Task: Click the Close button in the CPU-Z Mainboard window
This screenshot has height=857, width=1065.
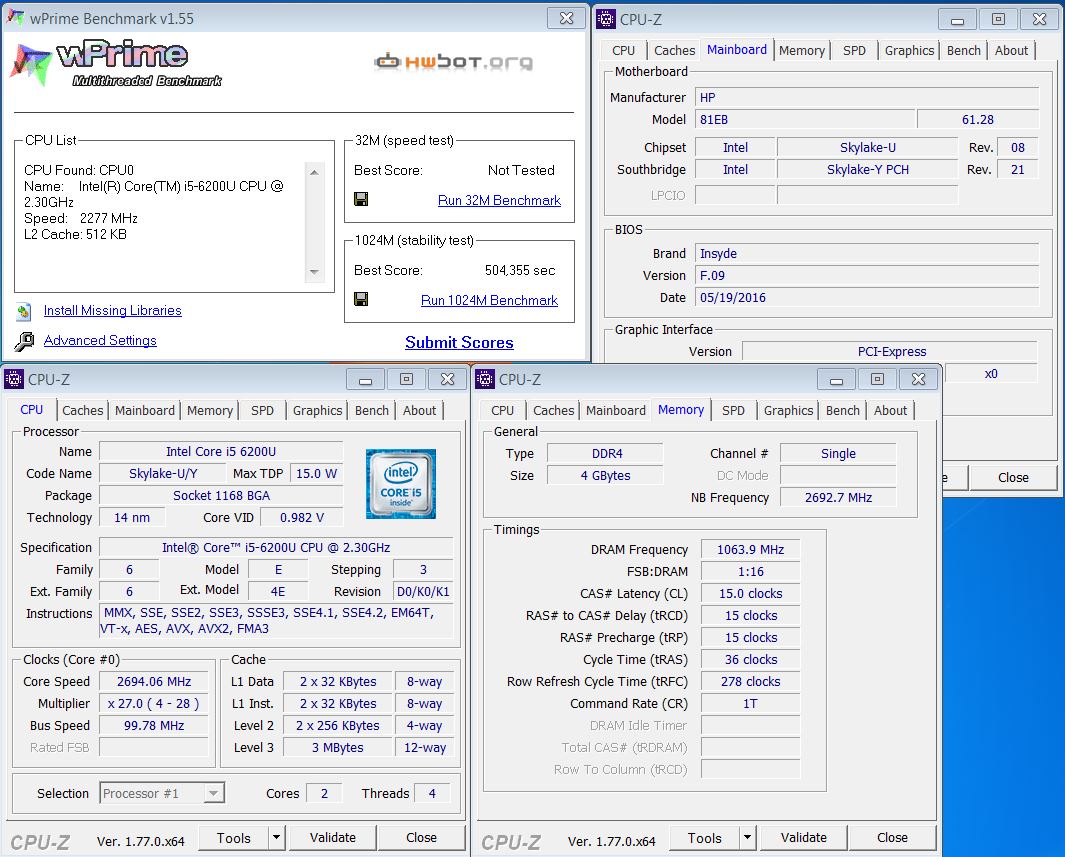Action: [x=1013, y=477]
